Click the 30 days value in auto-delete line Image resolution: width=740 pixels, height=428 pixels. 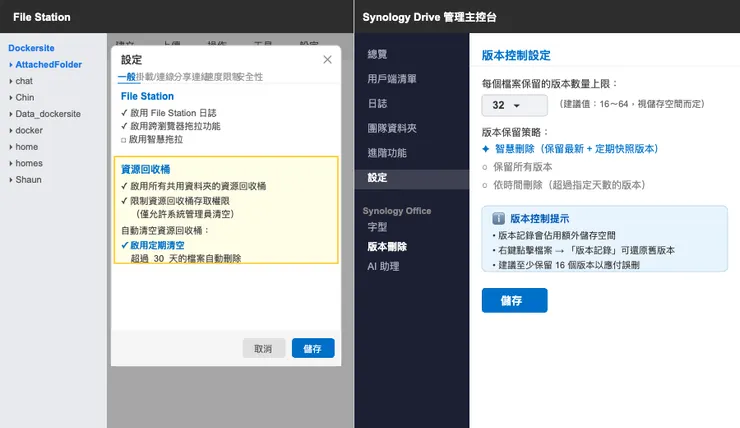point(159,259)
